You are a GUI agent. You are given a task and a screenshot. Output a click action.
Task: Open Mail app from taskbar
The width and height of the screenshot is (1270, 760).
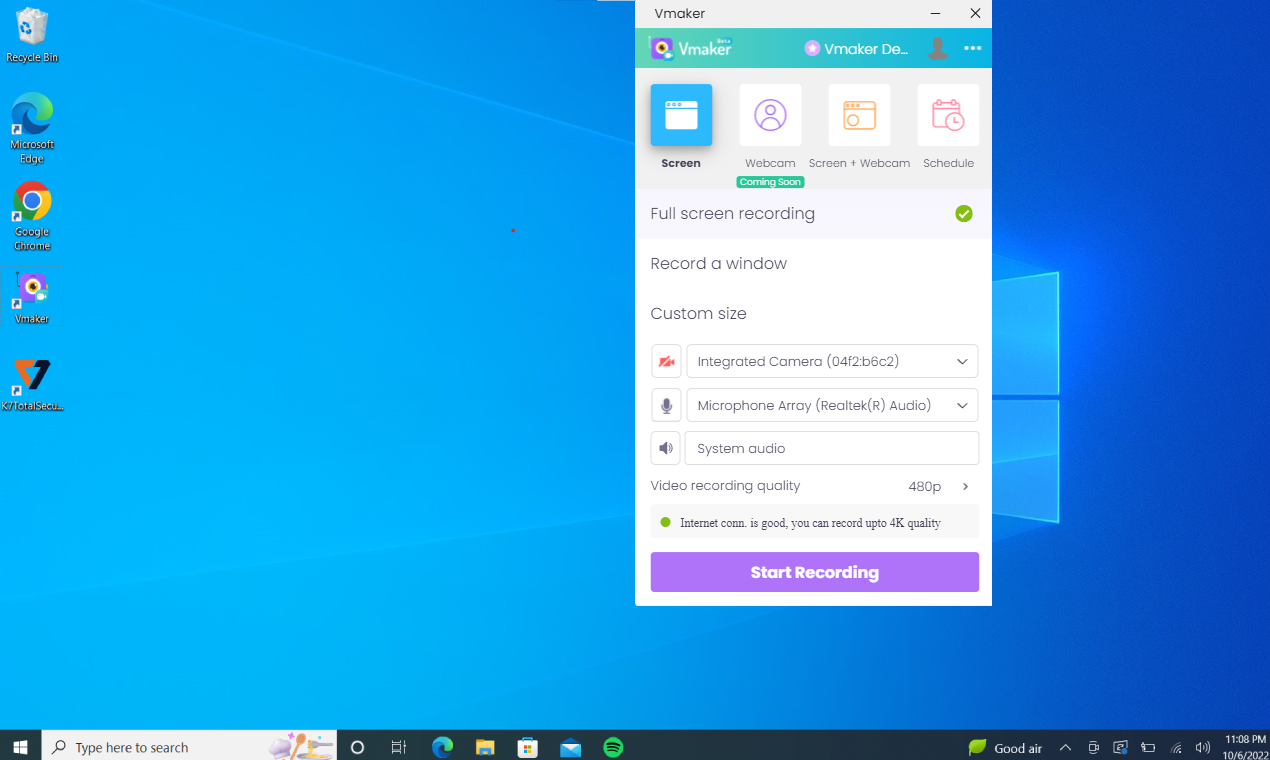point(571,747)
